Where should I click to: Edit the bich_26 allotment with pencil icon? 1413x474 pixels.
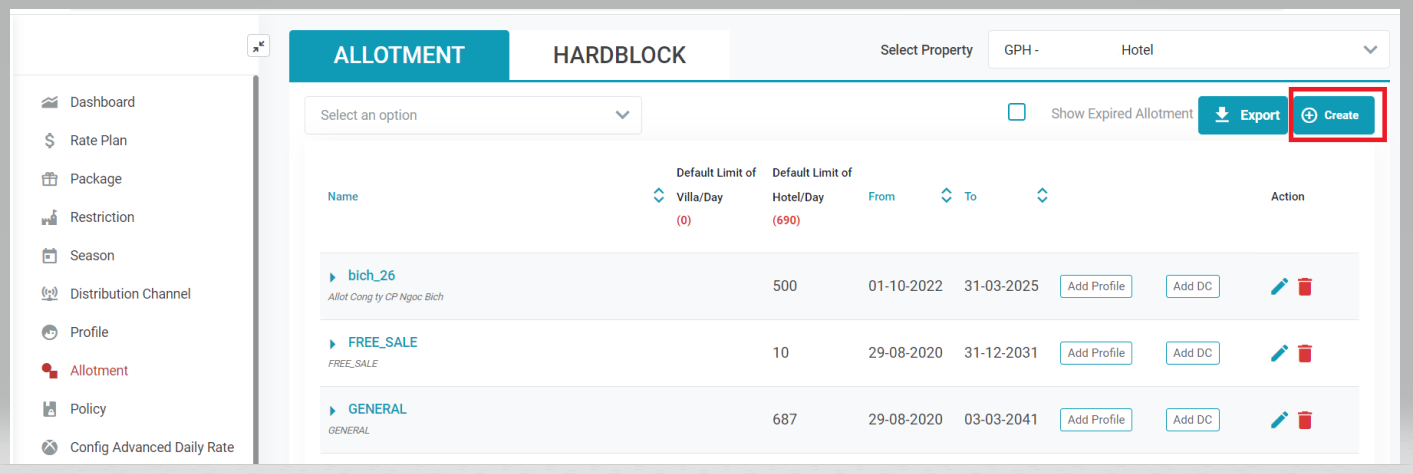[x=1279, y=287]
